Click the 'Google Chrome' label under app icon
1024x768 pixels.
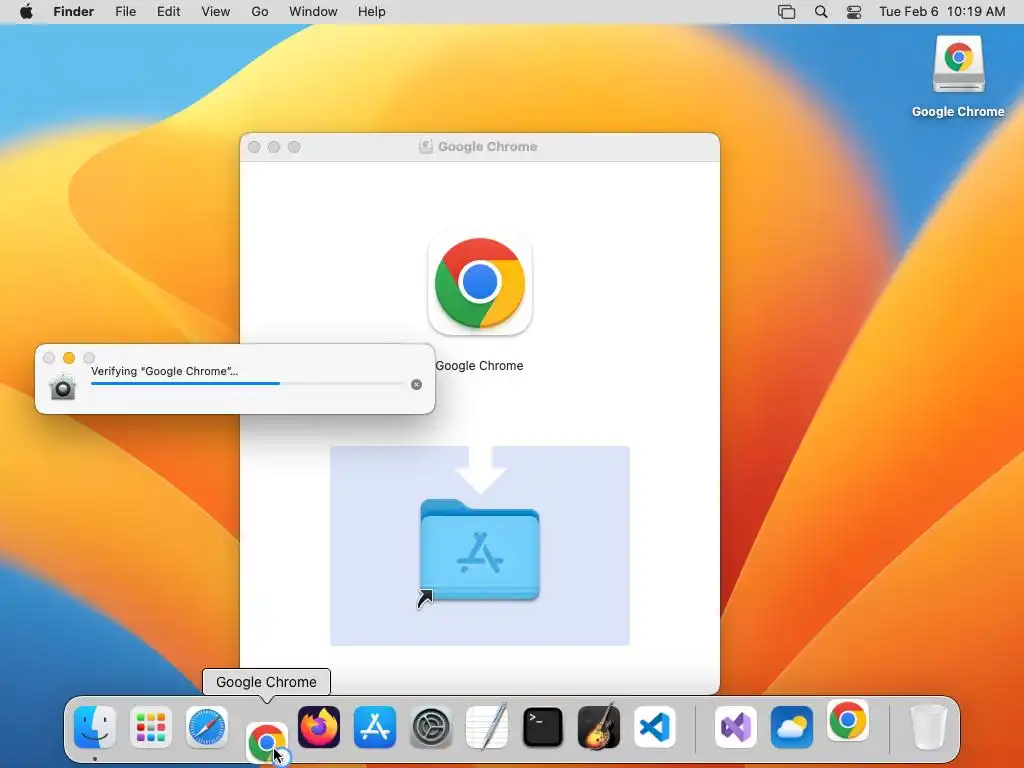(x=479, y=366)
